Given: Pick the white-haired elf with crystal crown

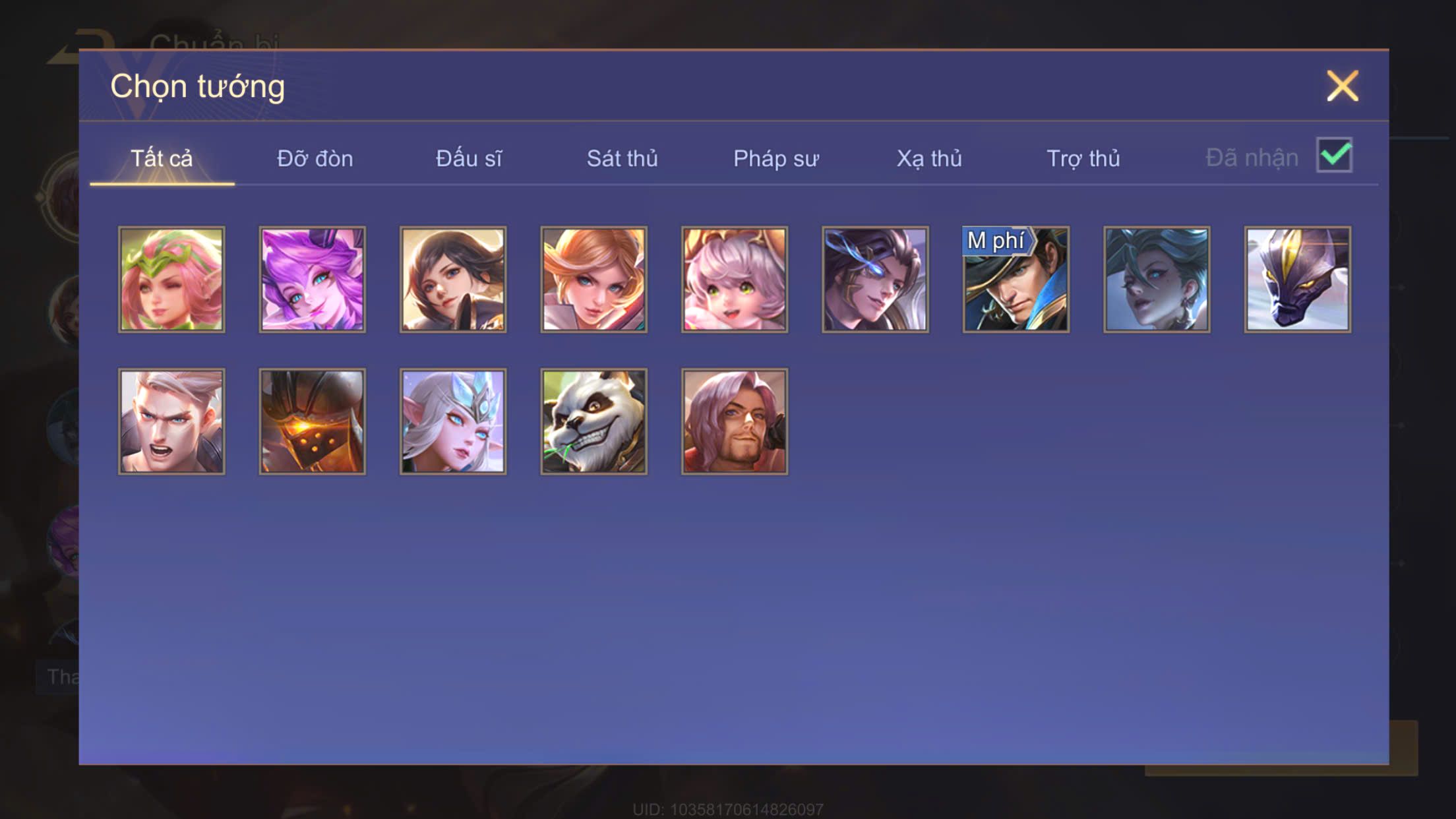Looking at the screenshot, I should pyautogui.click(x=453, y=421).
